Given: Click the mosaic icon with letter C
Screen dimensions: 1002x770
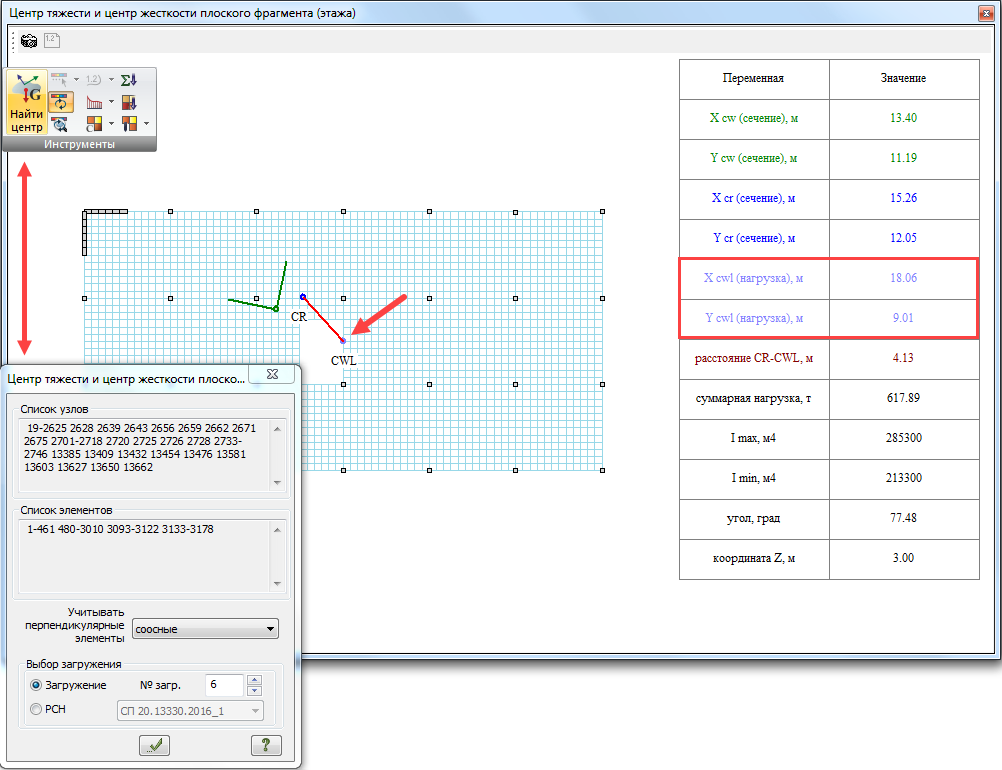Looking at the screenshot, I should point(94,124).
